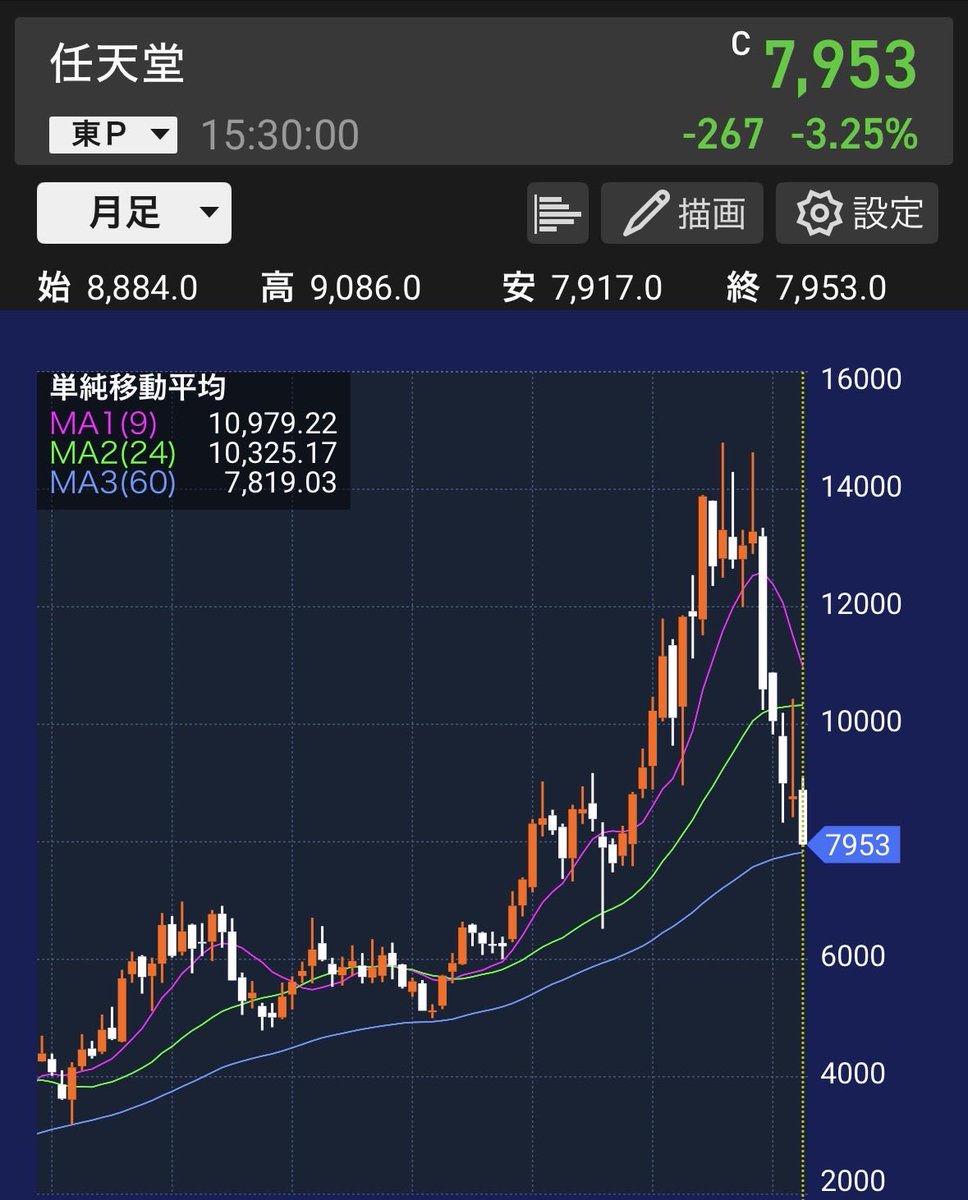968x1200 pixels.
Task: Click the 単純移動平均 legend title
Action: [138, 388]
